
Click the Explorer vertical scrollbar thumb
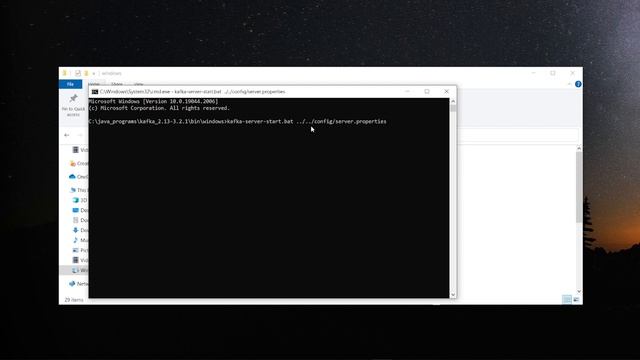coord(579,187)
